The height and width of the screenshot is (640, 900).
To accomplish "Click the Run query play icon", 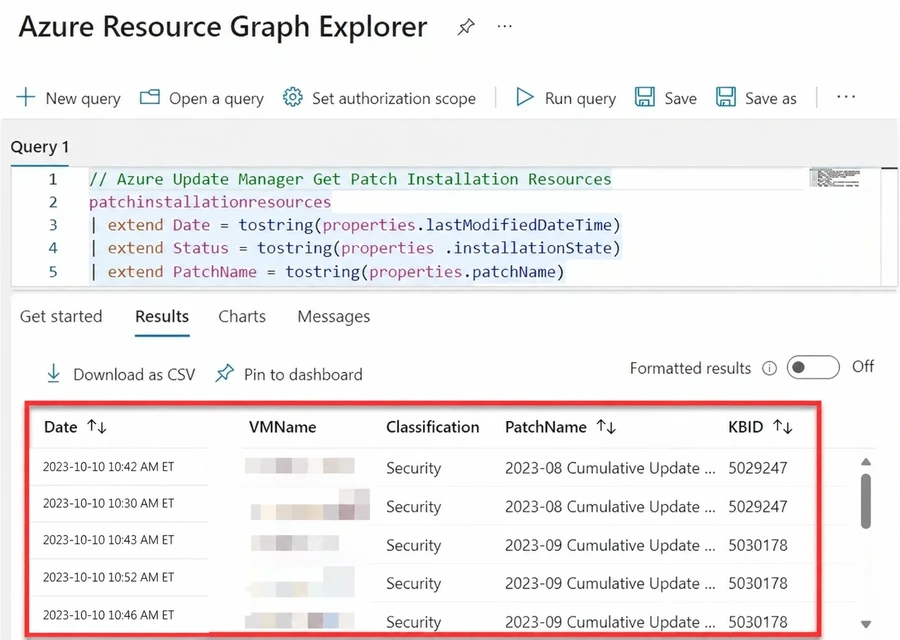I will (x=525, y=97).
